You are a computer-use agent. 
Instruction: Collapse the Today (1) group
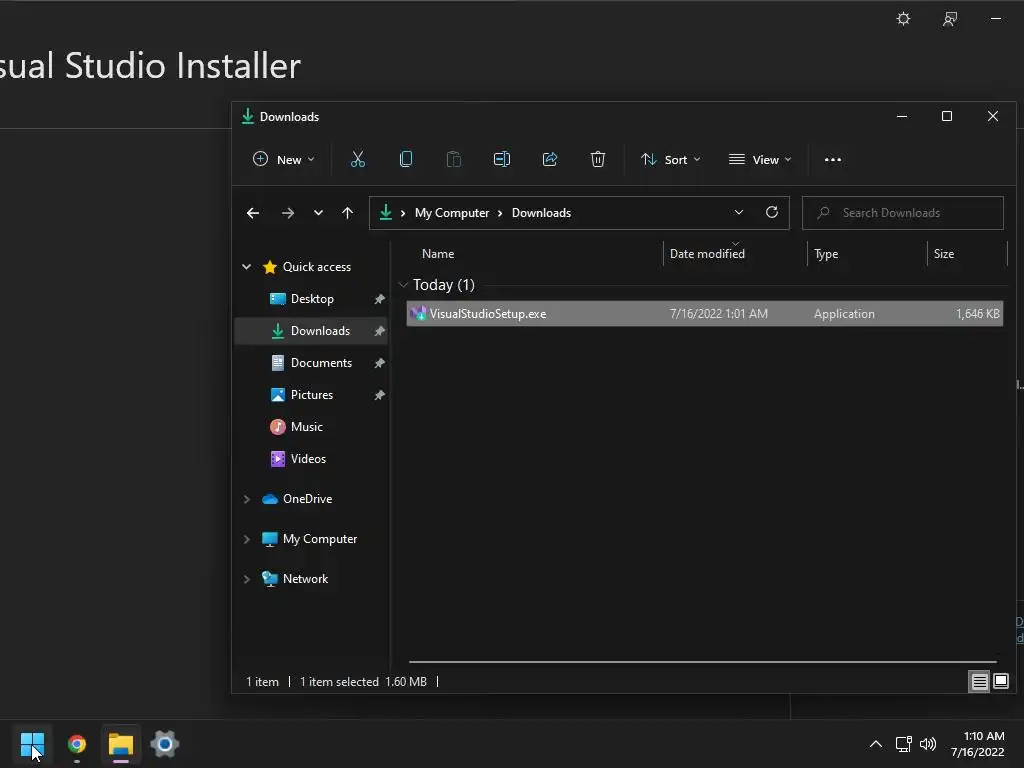(403, 285)
